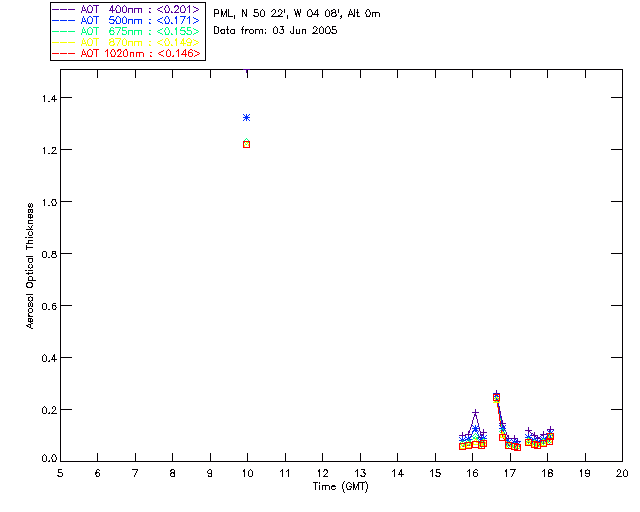Click the x-axis tick label 17

pyautogui.click(x=510, y=473)
